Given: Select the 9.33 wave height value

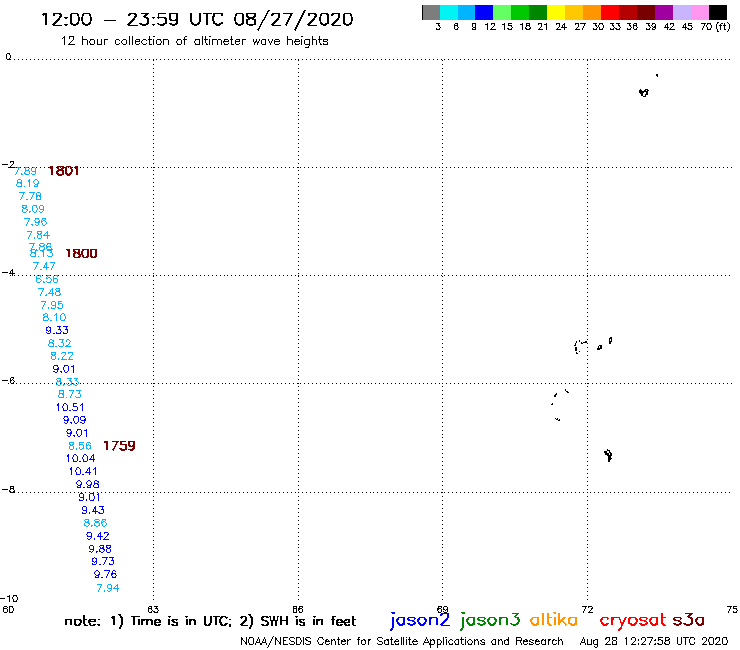Looking at the screenshot, I should 57,330.
